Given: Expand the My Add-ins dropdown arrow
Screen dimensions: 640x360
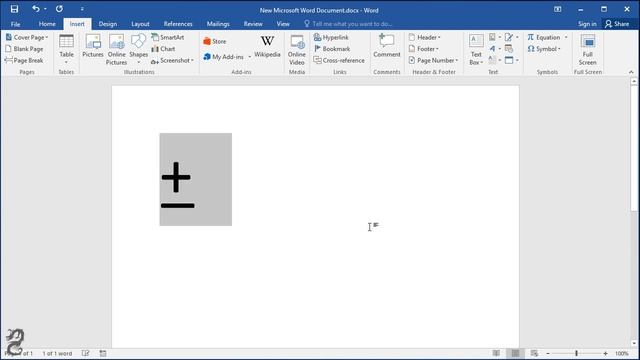Looking at the screenshot, I should (x=250, y=57).
